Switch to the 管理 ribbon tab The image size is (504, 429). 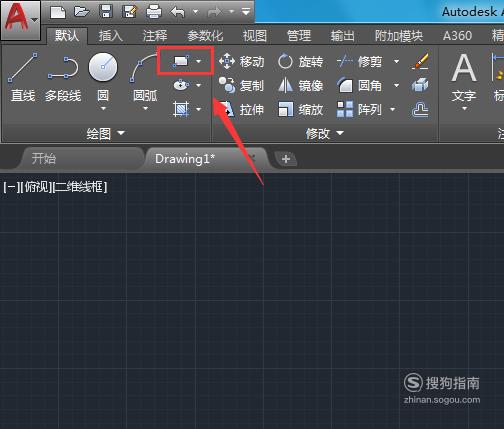pos(299,36)
